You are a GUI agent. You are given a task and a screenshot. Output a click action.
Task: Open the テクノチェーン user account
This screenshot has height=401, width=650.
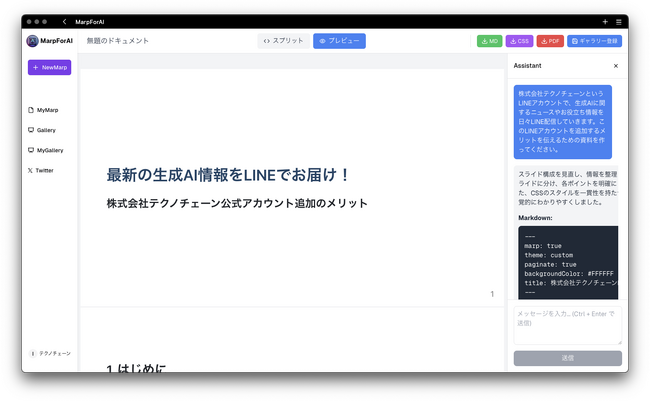(x=50, y=353)
